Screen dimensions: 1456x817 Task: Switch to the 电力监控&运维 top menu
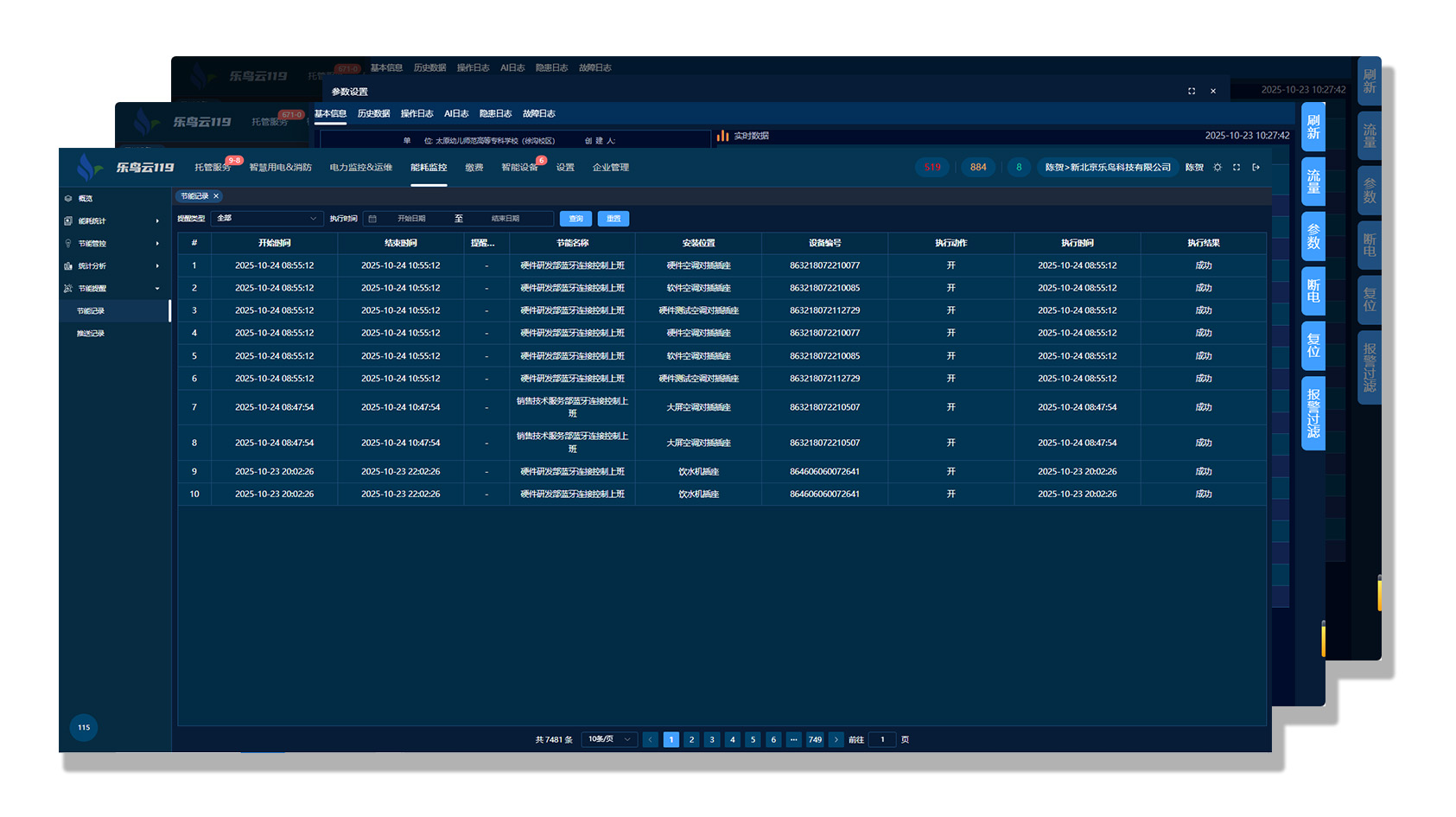click(x=360, y=168)
